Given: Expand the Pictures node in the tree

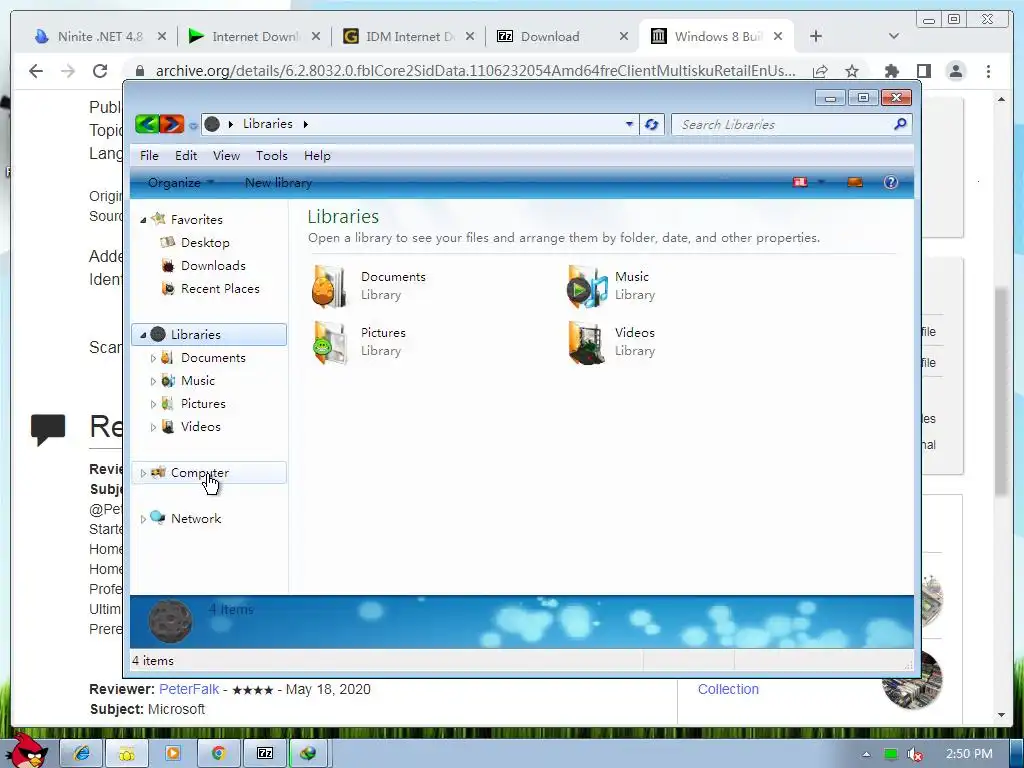Looking at the screenshot, I should coord(153,404).
